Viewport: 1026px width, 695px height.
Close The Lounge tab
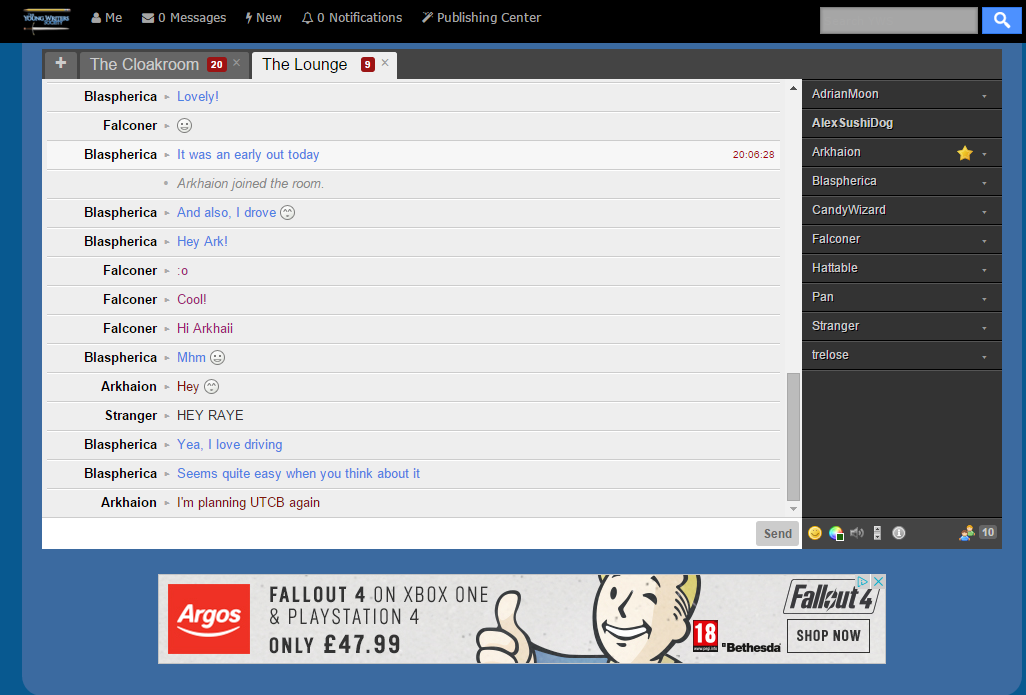(x=385, y=62)
